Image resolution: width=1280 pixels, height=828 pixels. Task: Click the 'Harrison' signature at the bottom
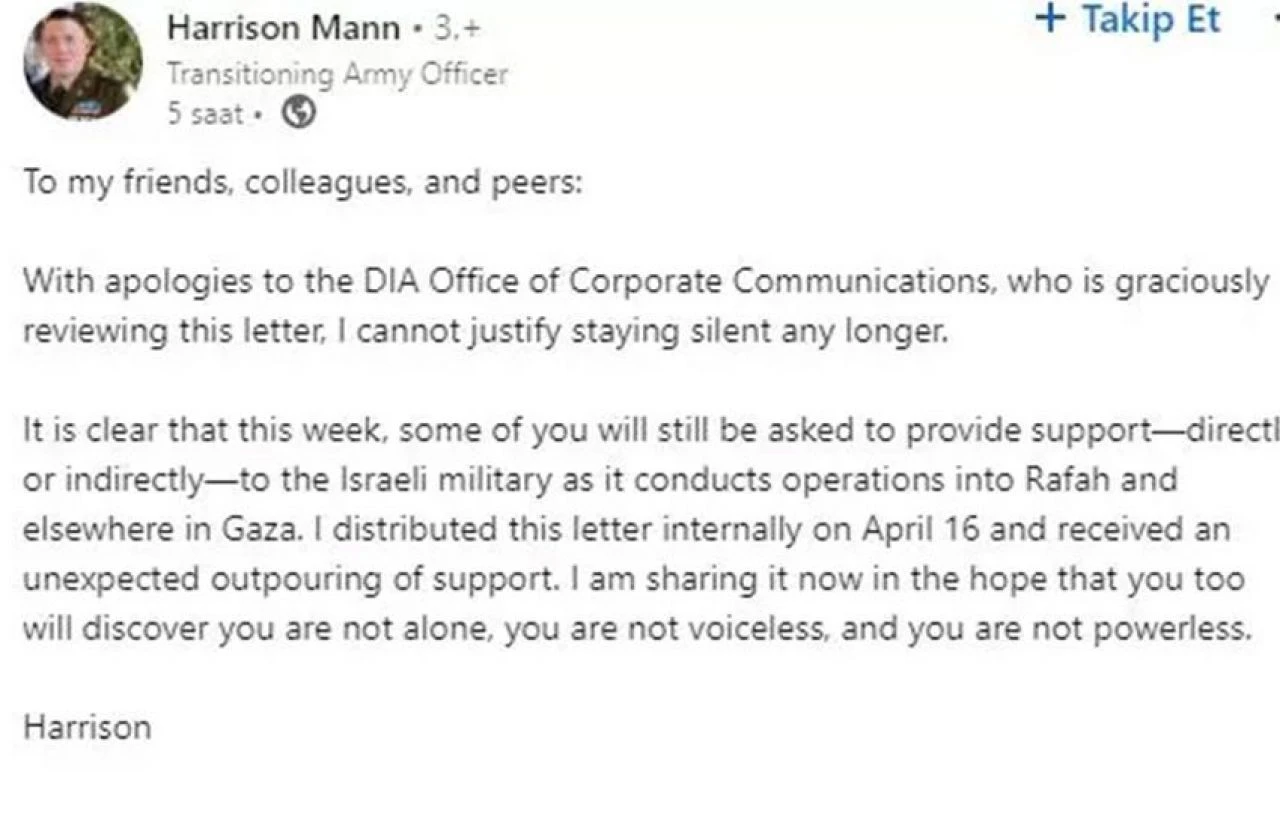pyautogui.click(x=87, y=727)
